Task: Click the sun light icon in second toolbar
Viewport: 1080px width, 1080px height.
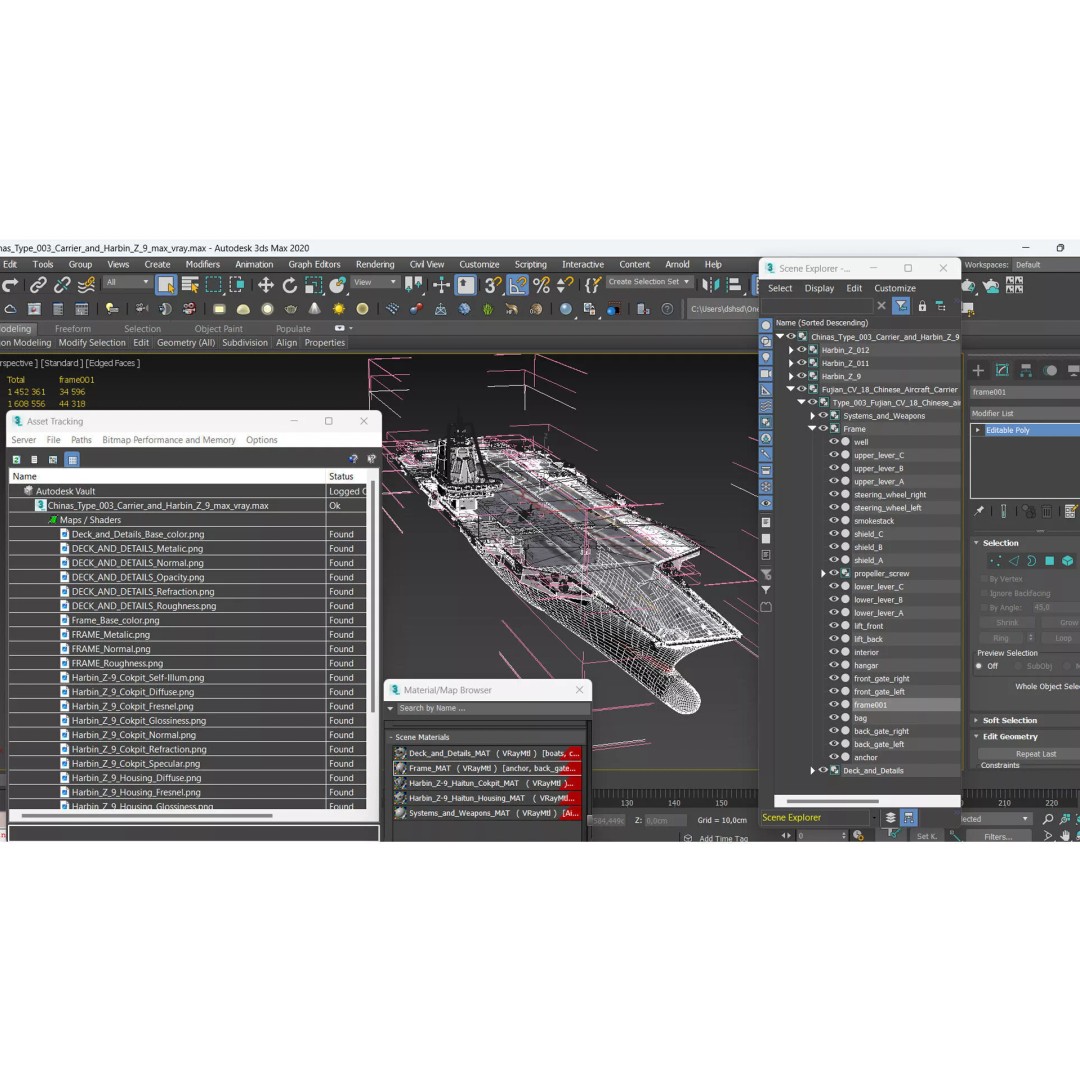Action: point(338,309)
